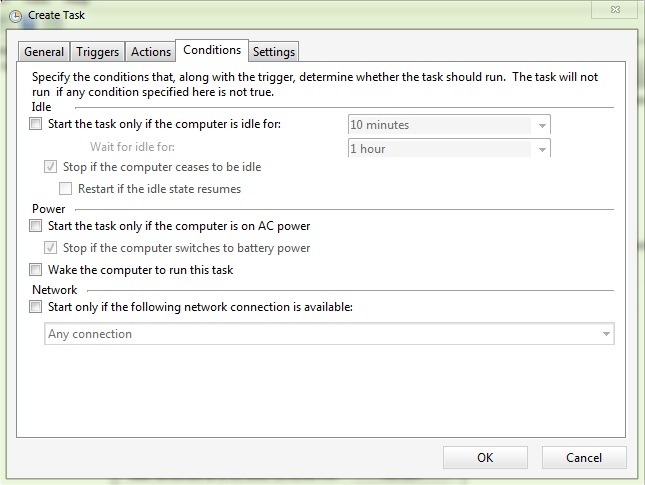Check Restart if the idle state resumes
Screen dimensions: 645x485
click(65, 188)
